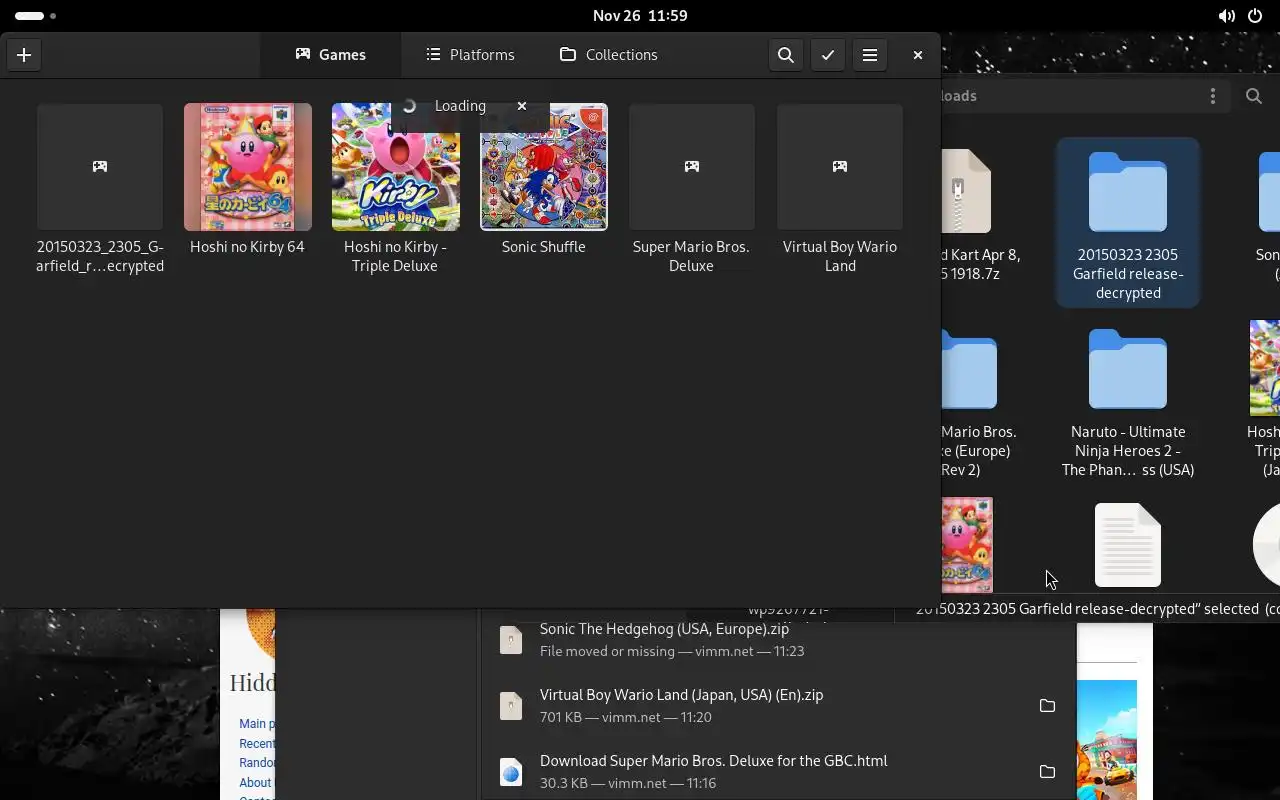Select Kirby 64 image file in Files

[x=967, y=545]
